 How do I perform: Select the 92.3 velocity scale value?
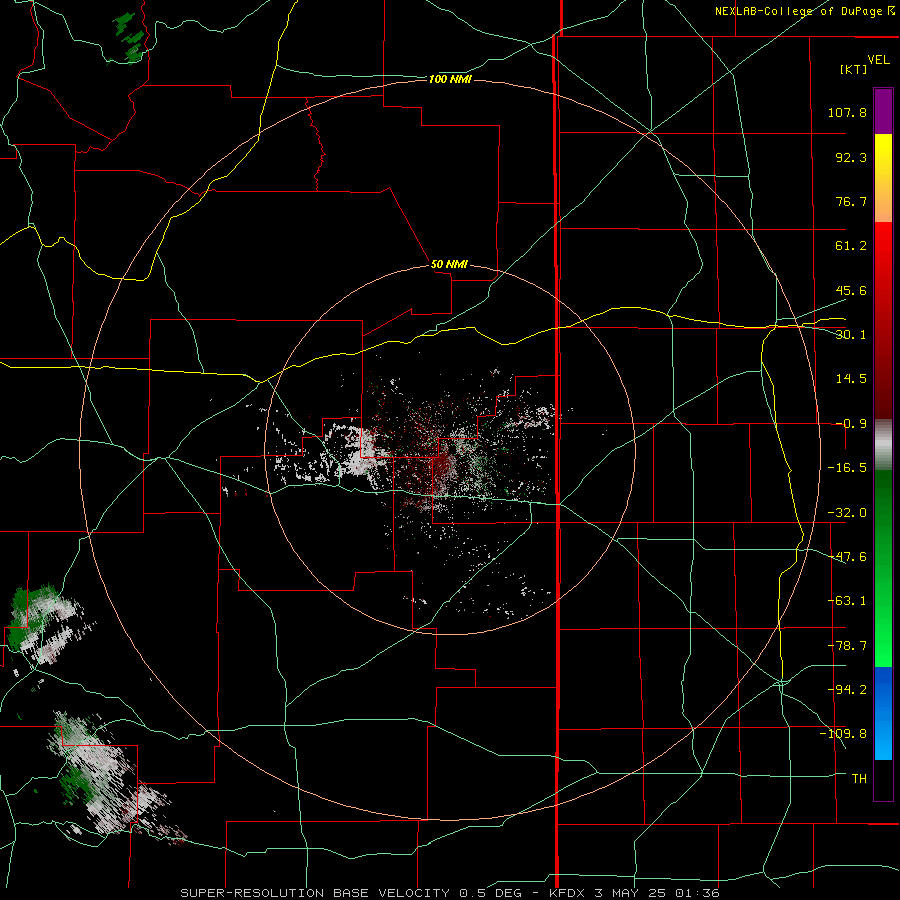[851, 157]
